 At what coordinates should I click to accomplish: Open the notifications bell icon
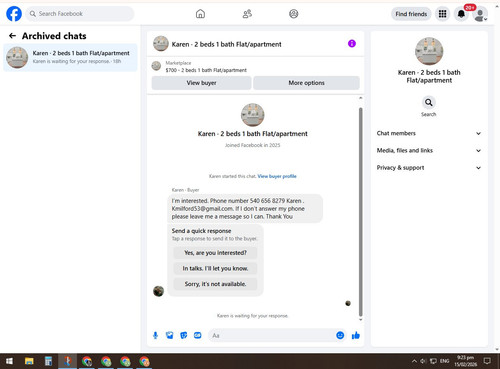[x=461, y=14]
